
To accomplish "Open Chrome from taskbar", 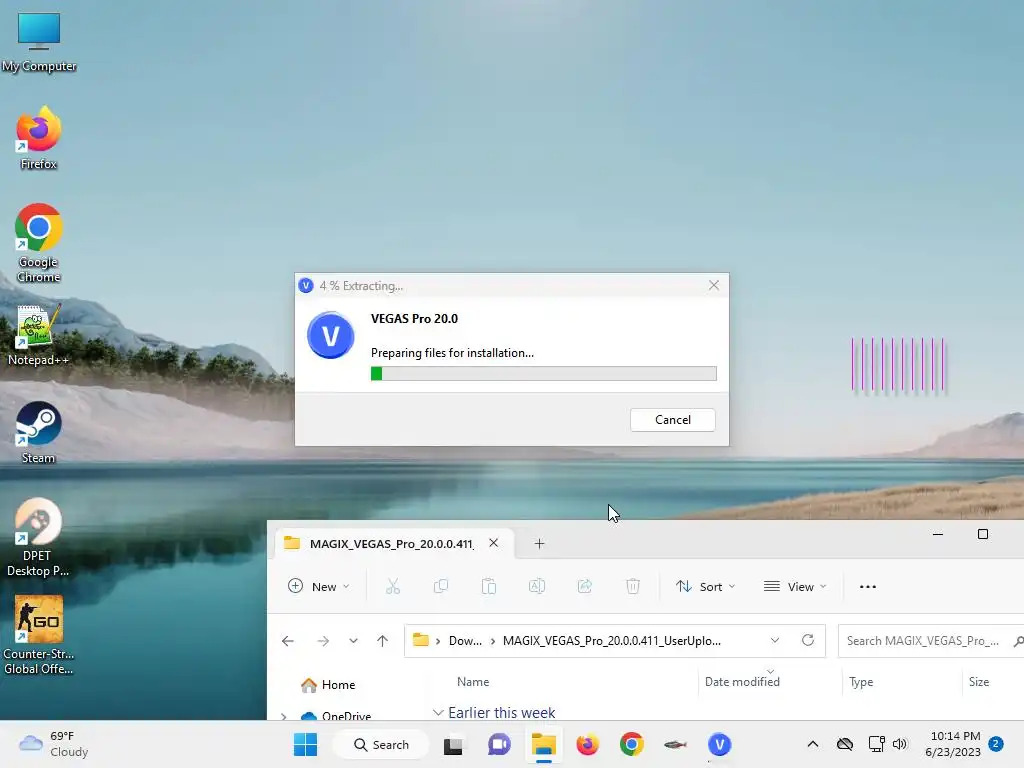I will [x=632, y=744].
